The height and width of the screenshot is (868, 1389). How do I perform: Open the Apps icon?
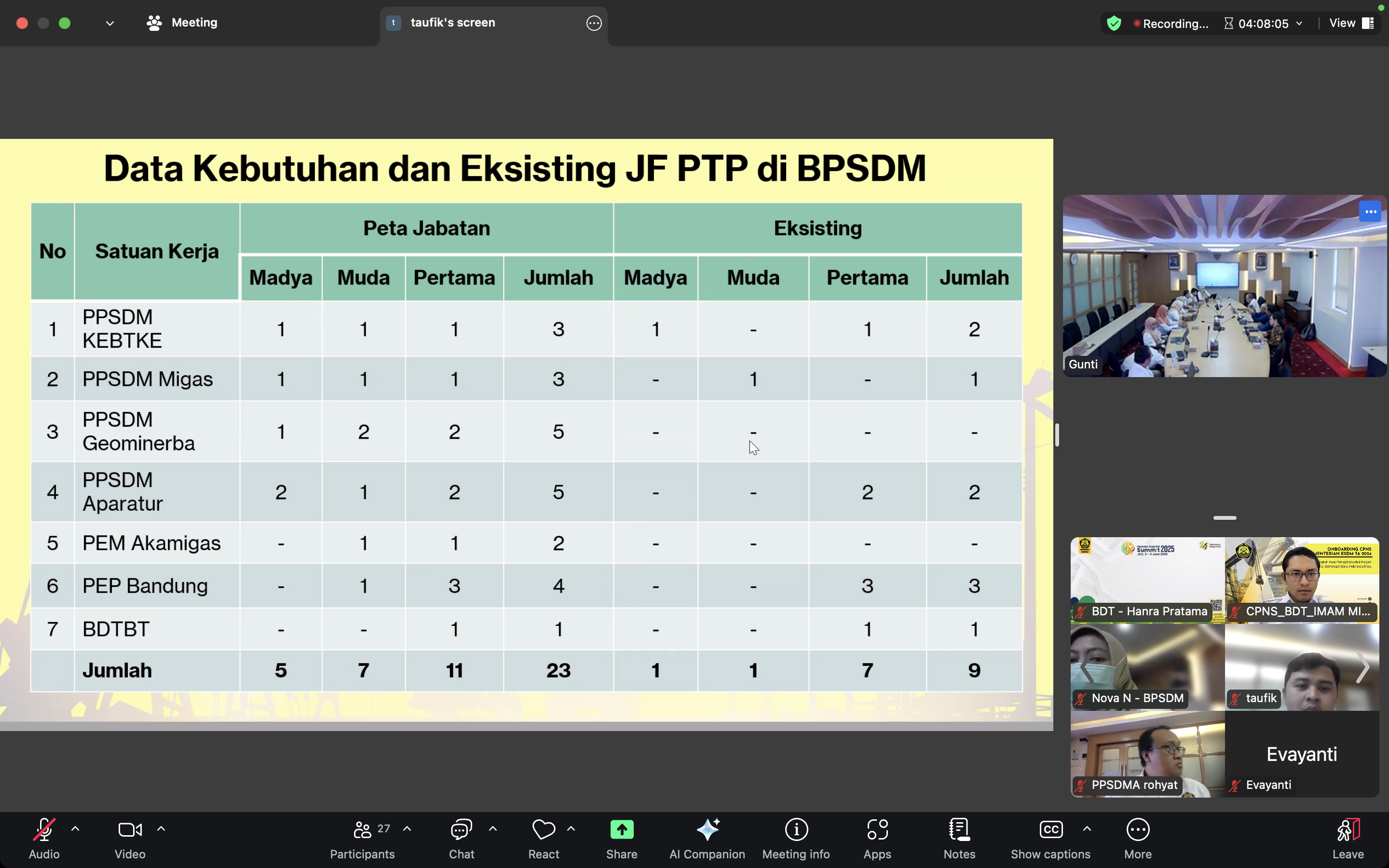coord(877,829)
